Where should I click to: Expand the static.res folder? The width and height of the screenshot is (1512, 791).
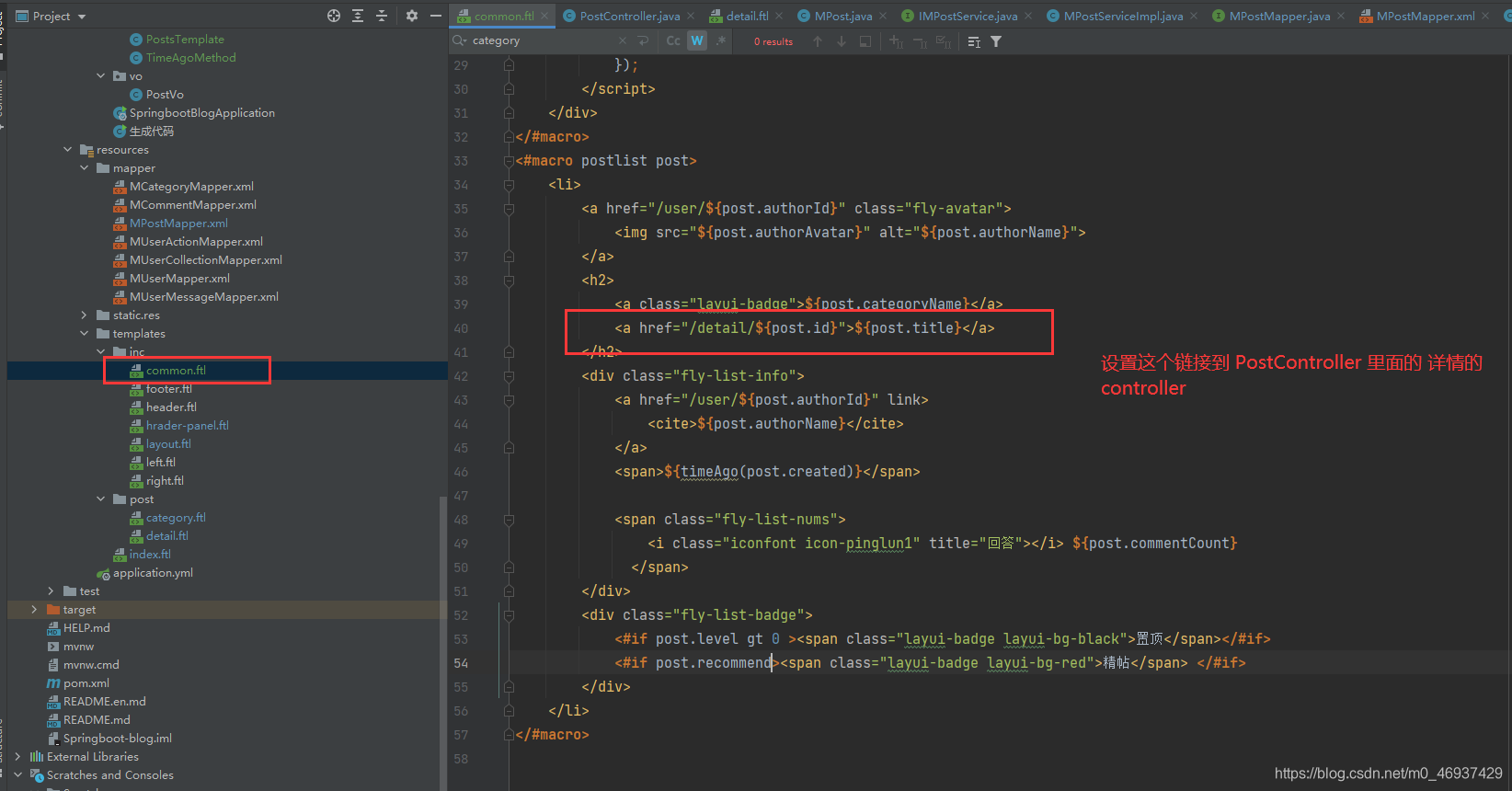pyautogui.click(x=85, y=315)
